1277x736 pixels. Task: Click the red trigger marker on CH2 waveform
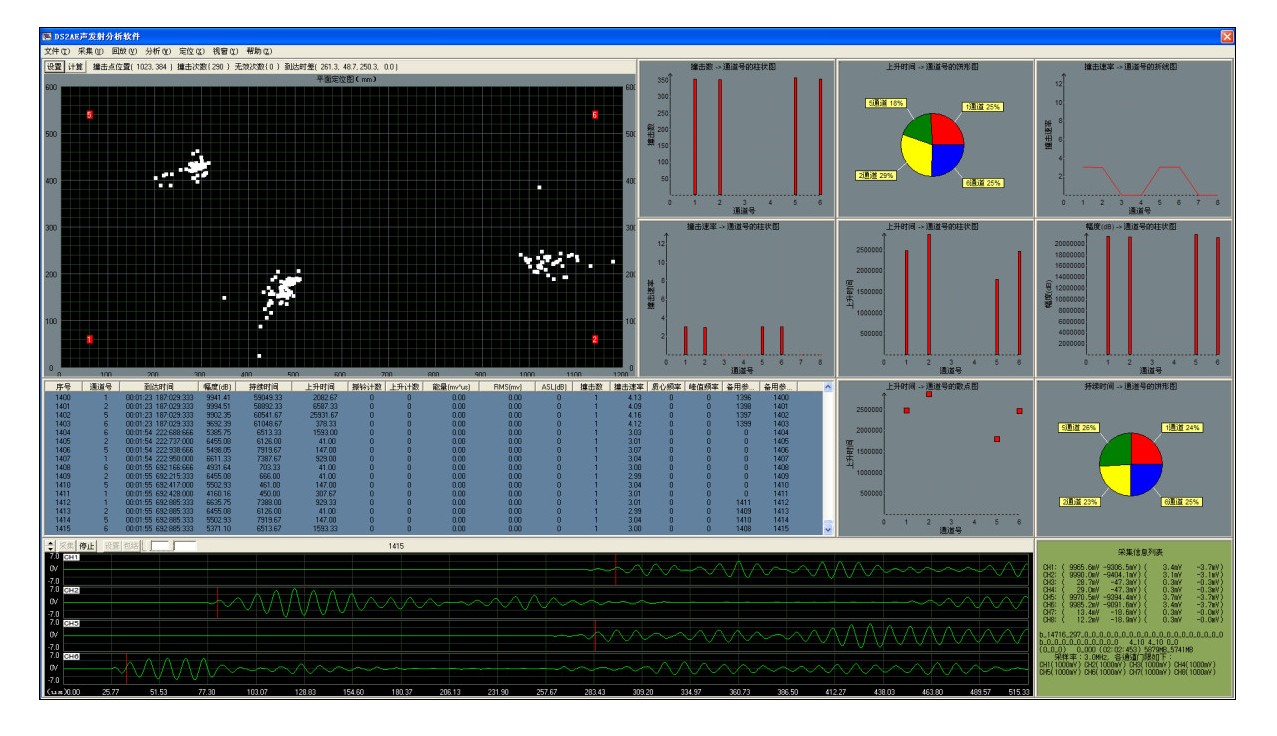click(216, 602)
